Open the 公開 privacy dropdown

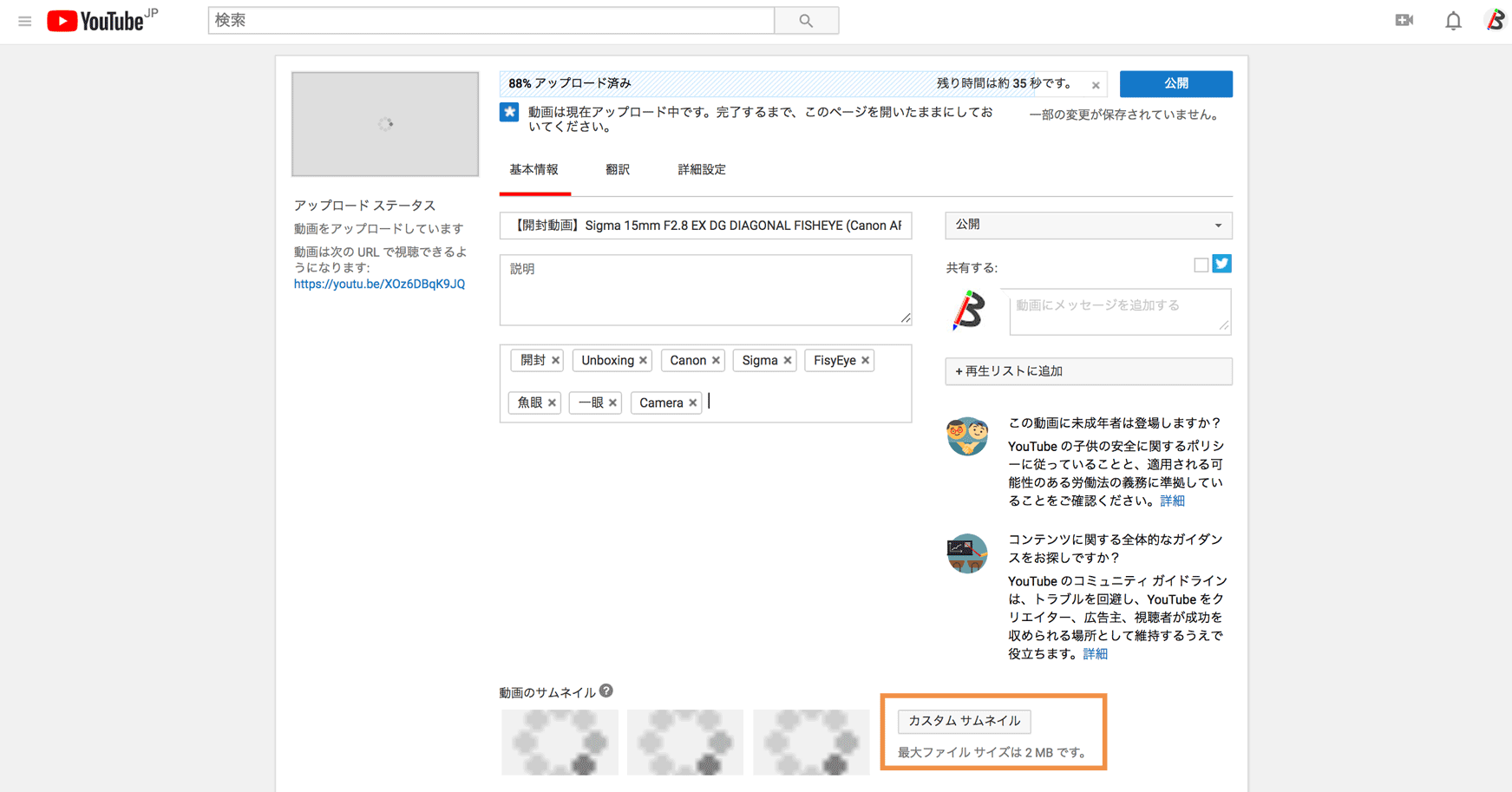click(1089, 226)
